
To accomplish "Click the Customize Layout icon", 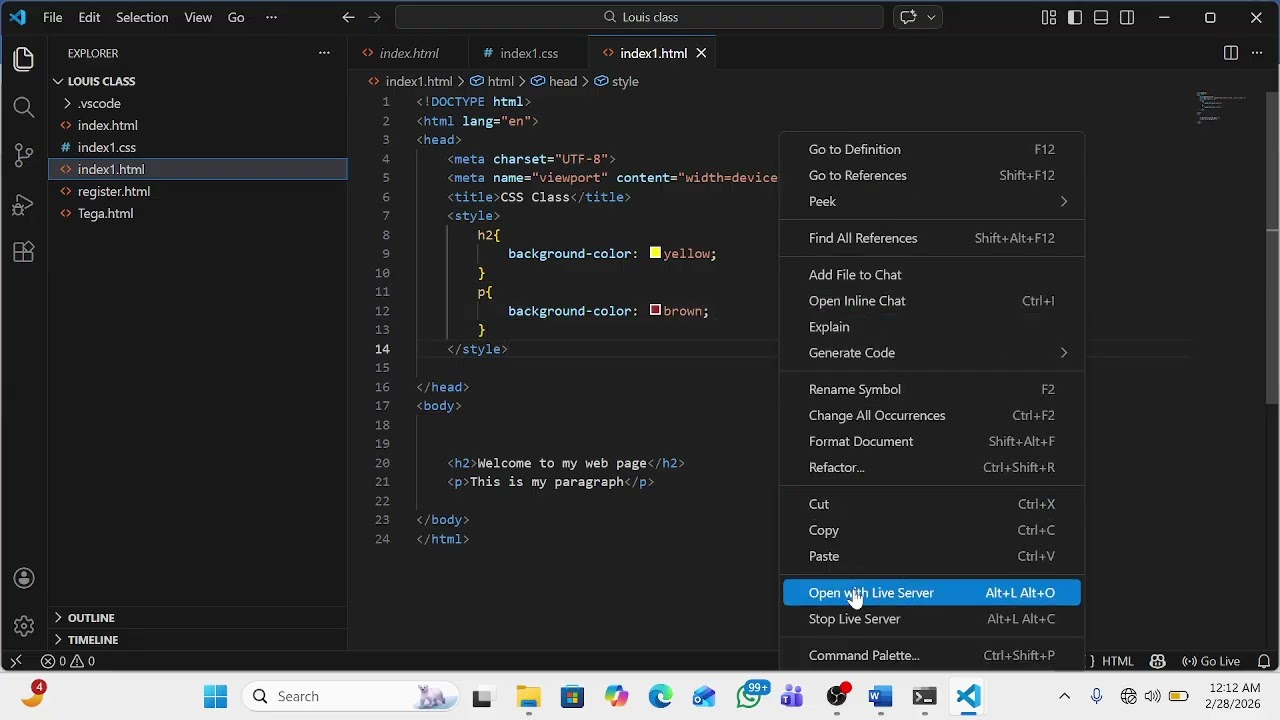I will tap(1049, 17).
